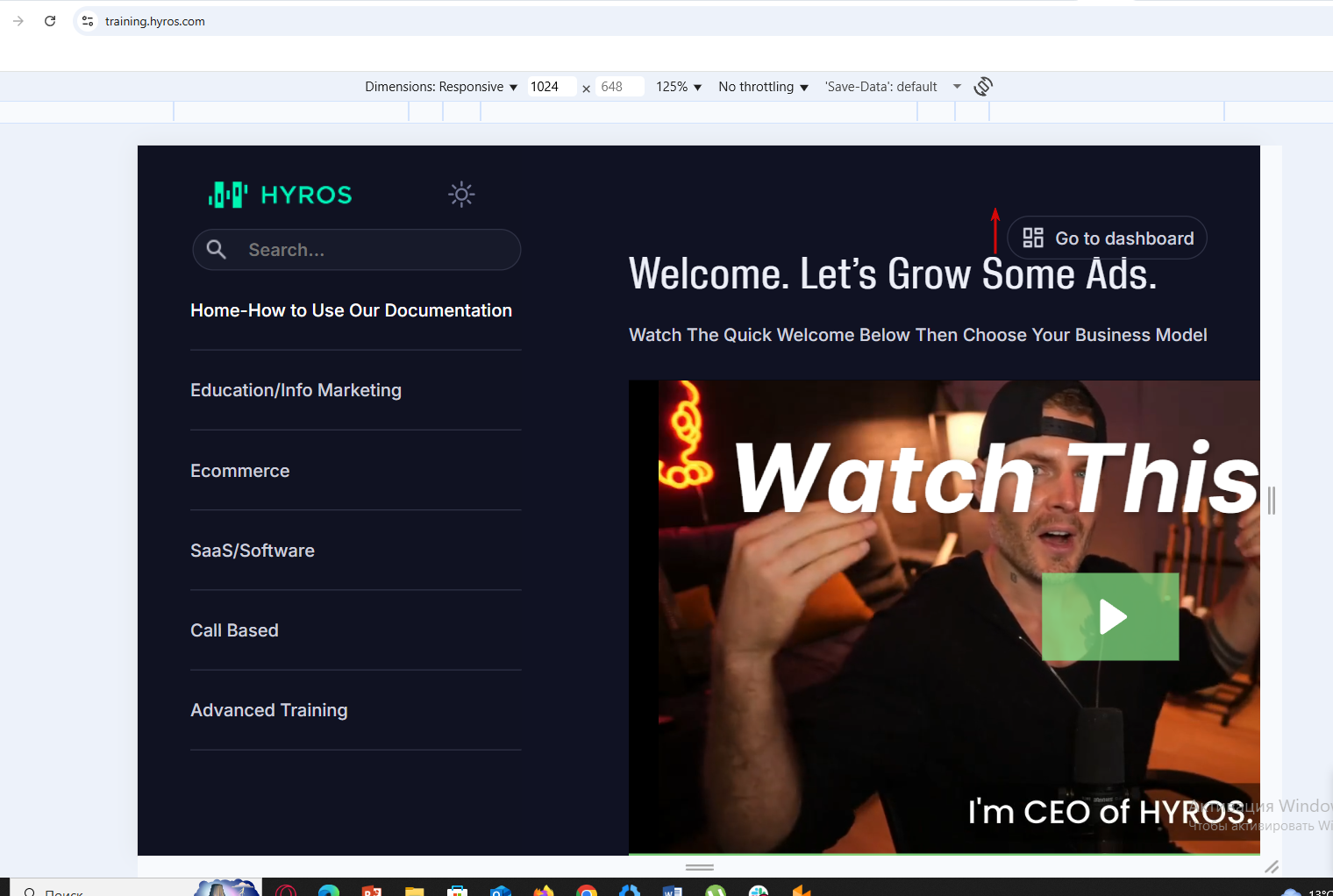Open the Education/Info Marketing section
The width and height of the screenshot is (1333, 896).
tap(296, 390)
